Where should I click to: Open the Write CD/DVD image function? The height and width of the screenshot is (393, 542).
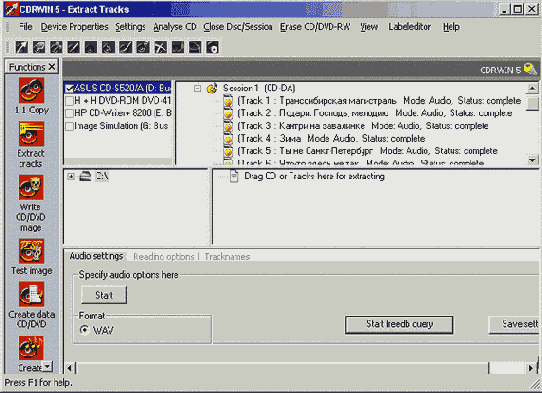coord(31,187)
